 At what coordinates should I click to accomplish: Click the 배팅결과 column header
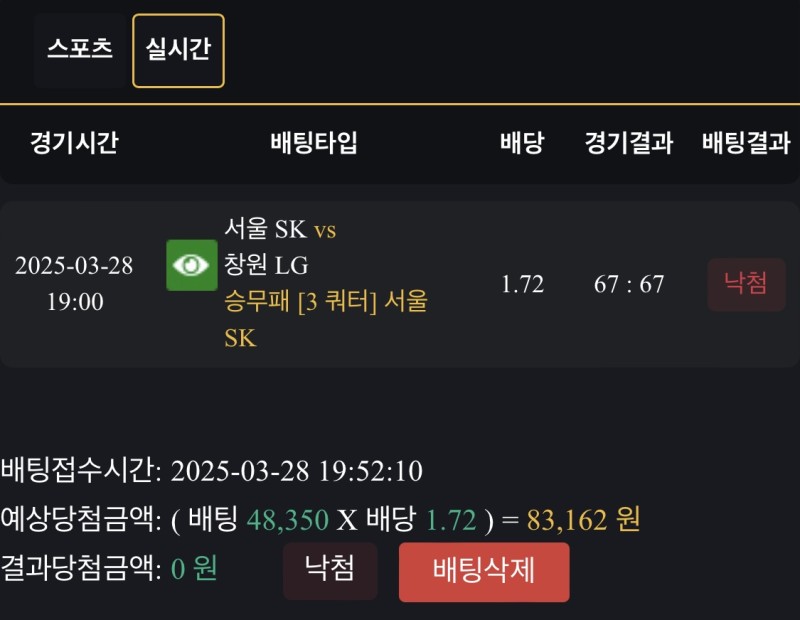(745, 143)
